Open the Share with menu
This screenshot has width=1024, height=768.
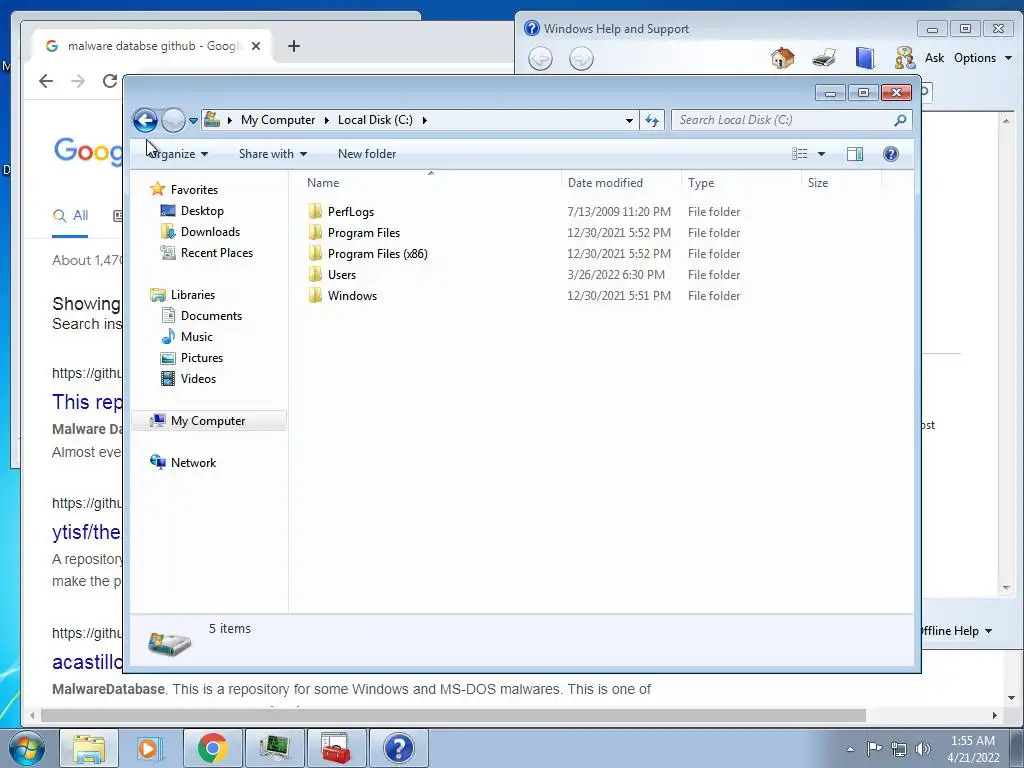click(272, 154)
